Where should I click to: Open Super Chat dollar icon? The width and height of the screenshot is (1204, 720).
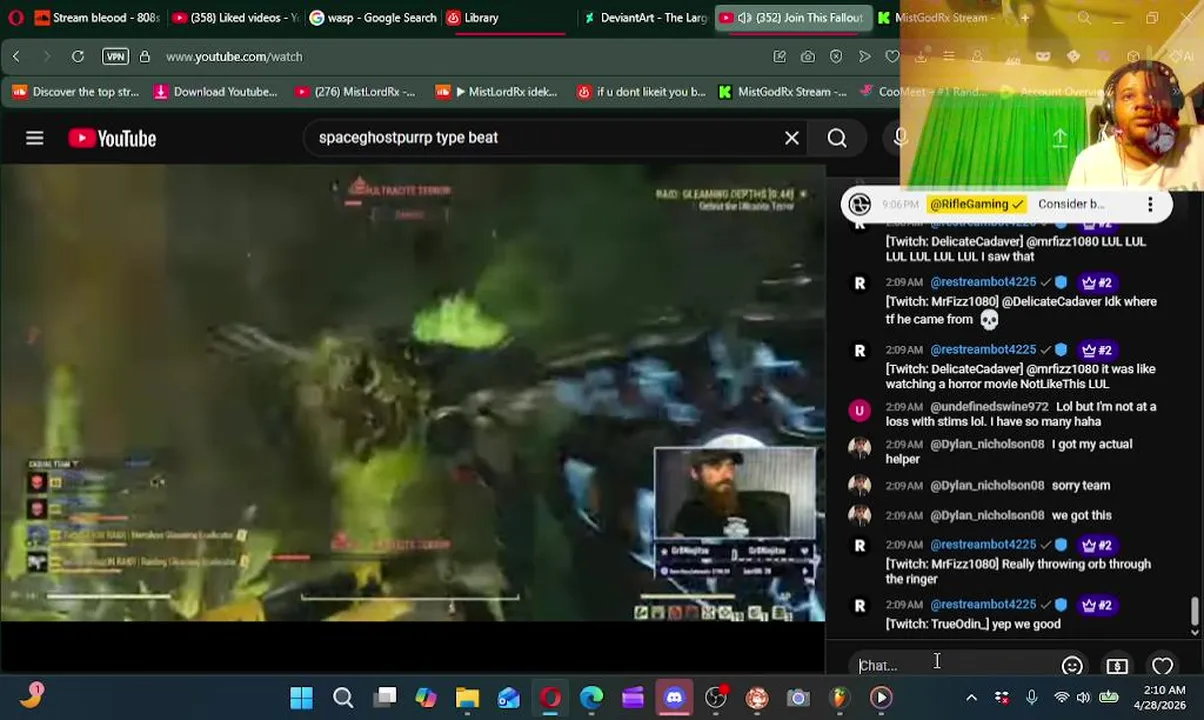click(1117, 666)
